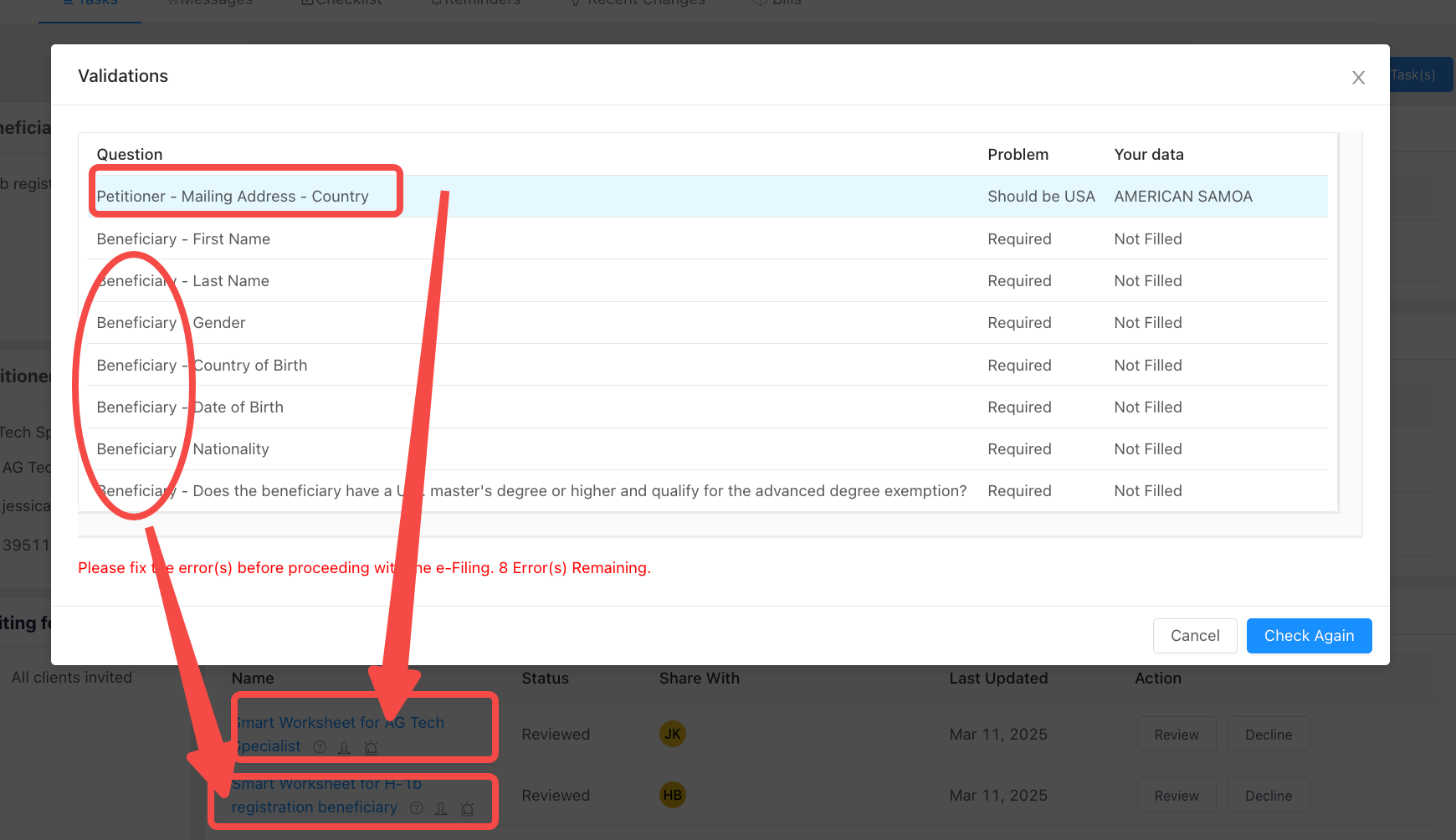Click the JK user avatar

672,734
